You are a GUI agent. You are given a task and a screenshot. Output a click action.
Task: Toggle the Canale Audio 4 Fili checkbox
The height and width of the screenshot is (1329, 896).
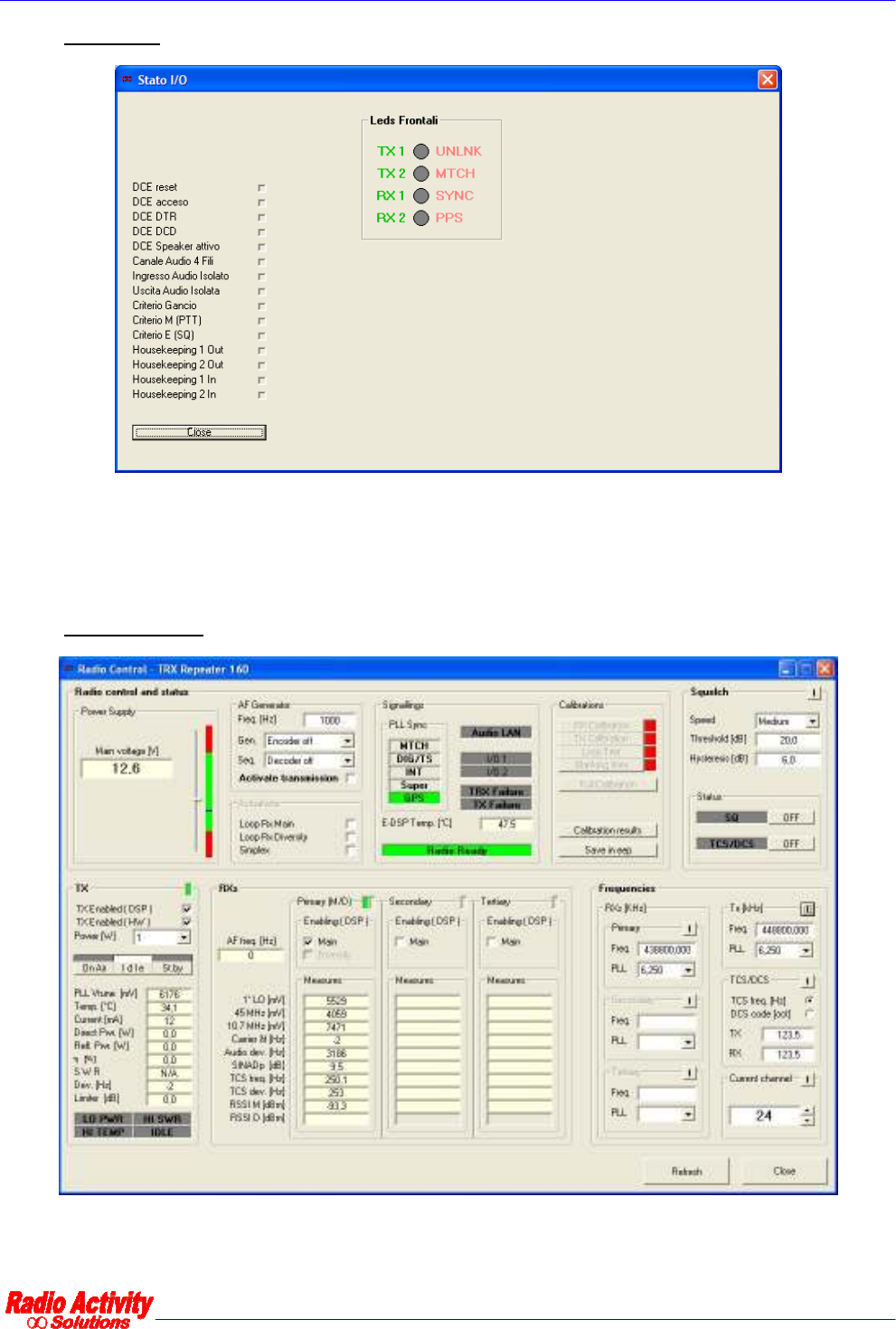pos(261,261)
